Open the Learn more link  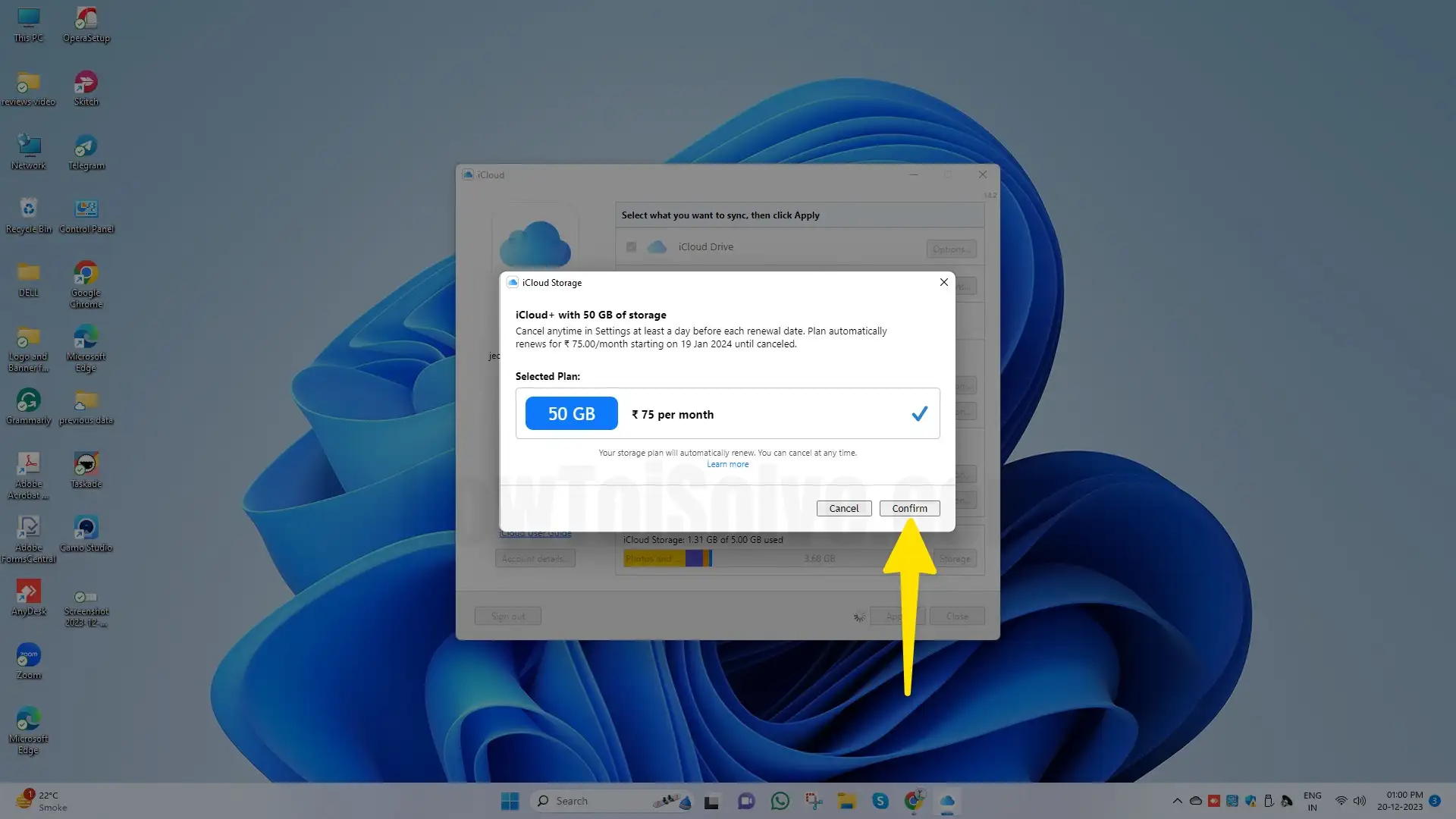point(727,463)
